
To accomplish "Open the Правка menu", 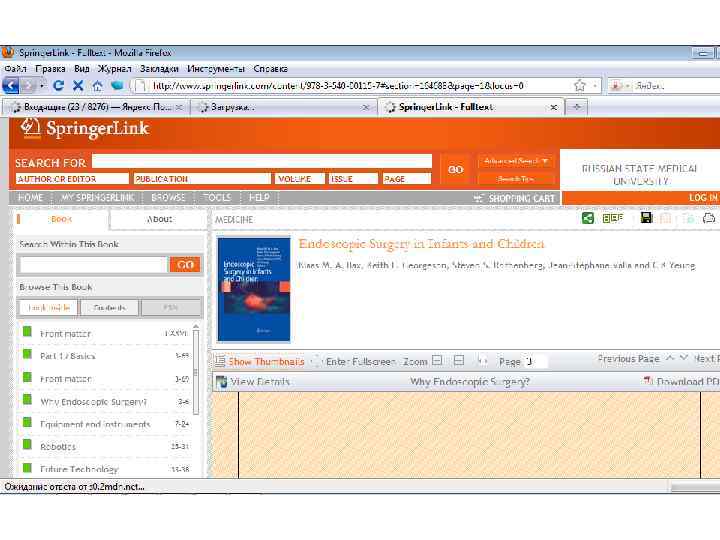I will click(x=50, y=68).
